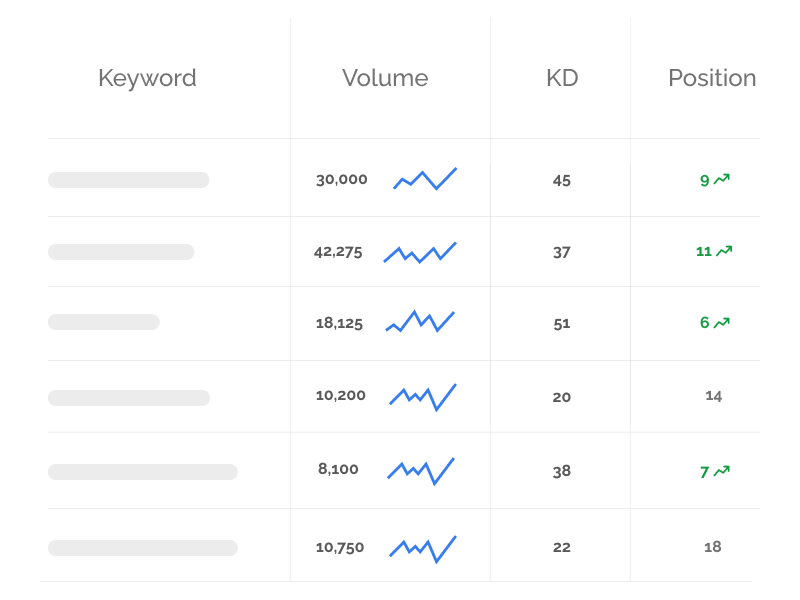Click the KD column header
Image resolution: width=800 pixels, height=600 pixels.
point(562,78)
